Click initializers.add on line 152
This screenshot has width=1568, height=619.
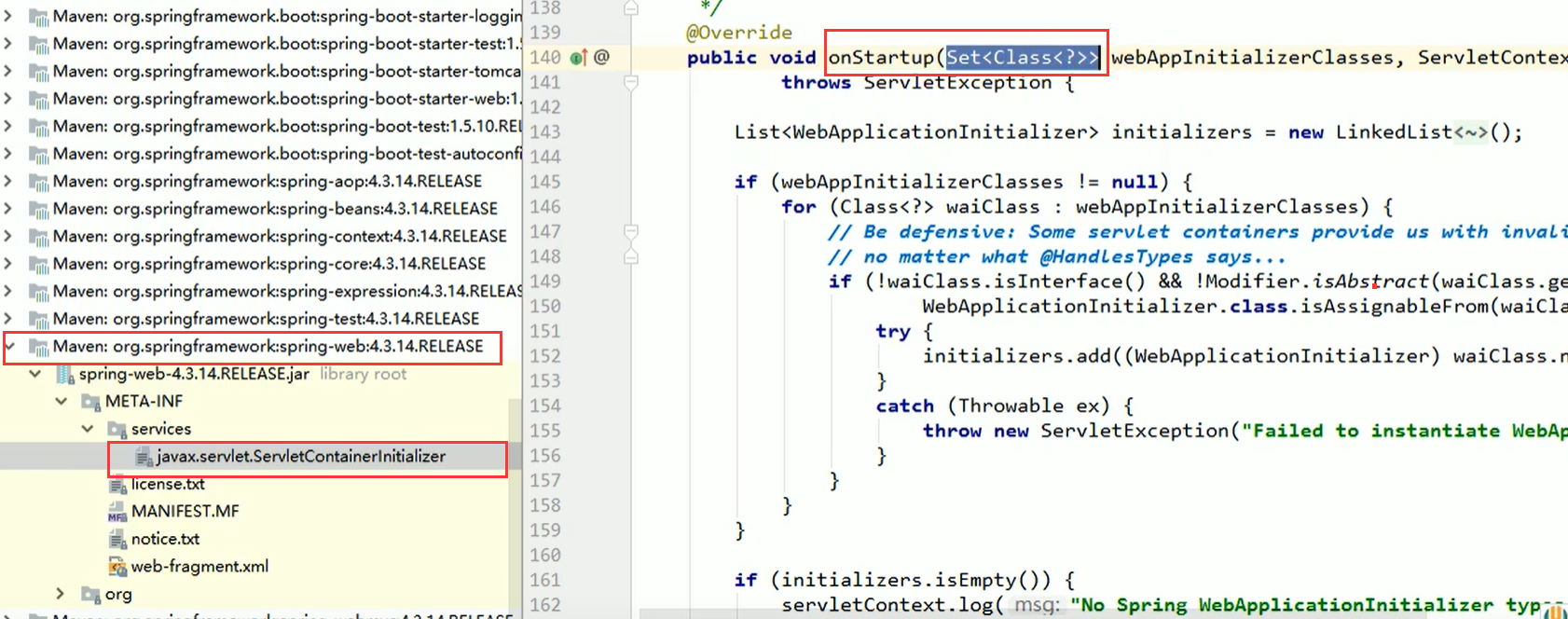[1023, 356]
